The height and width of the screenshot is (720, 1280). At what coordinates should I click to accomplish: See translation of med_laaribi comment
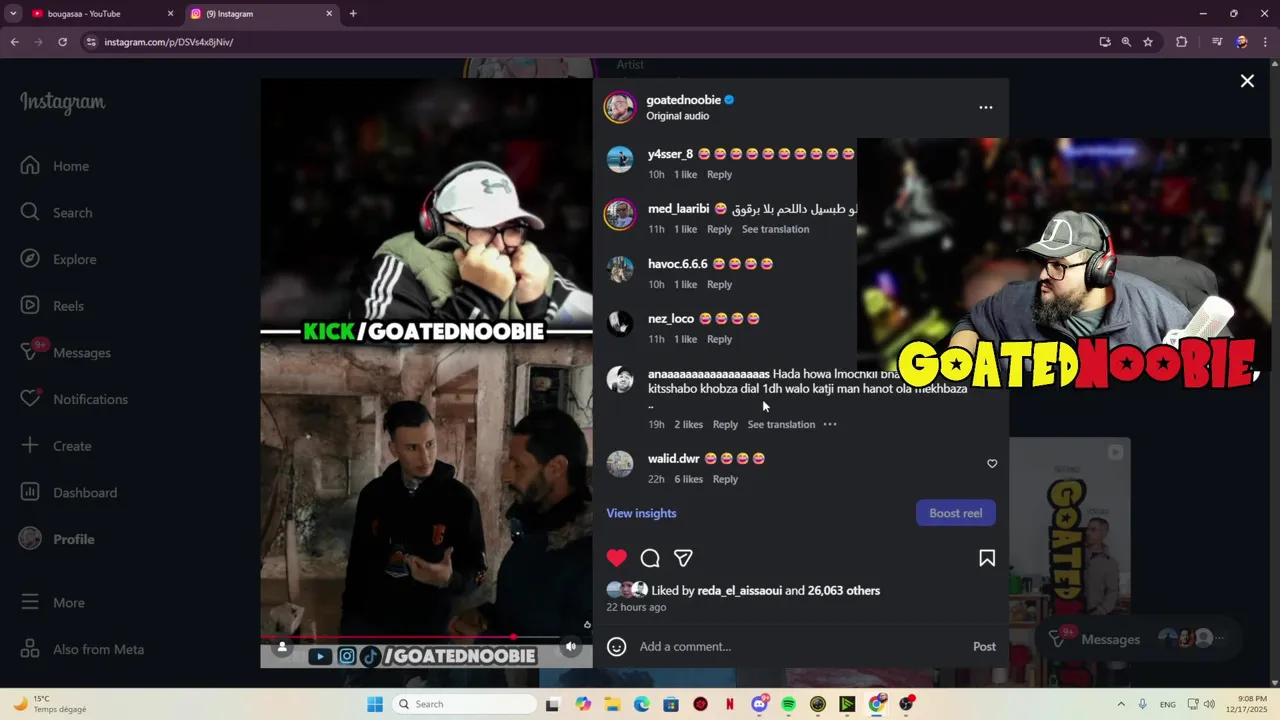pos(775,229)
